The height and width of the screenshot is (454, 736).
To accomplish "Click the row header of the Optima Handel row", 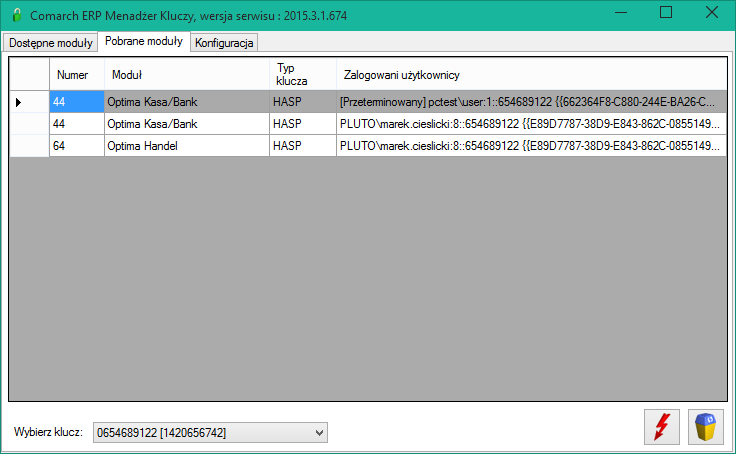I will [x=29, y=146].
